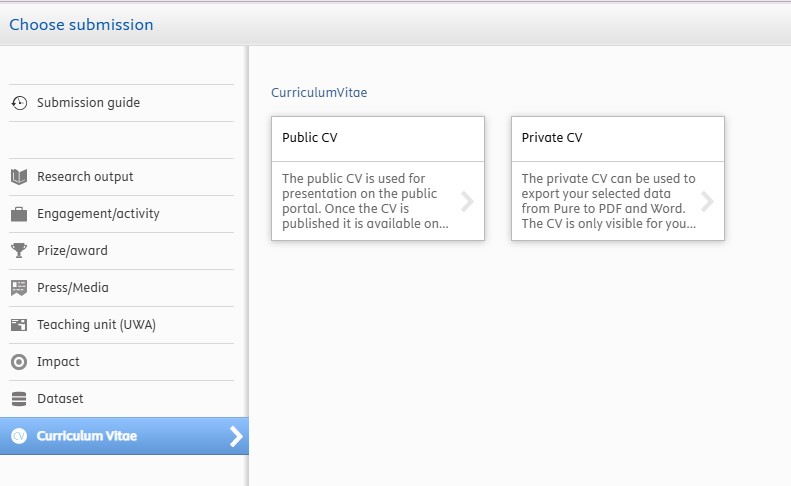791x486 pixels.
Task: Click the Submission guide clock icon
Action: click(x=19, y=103)
